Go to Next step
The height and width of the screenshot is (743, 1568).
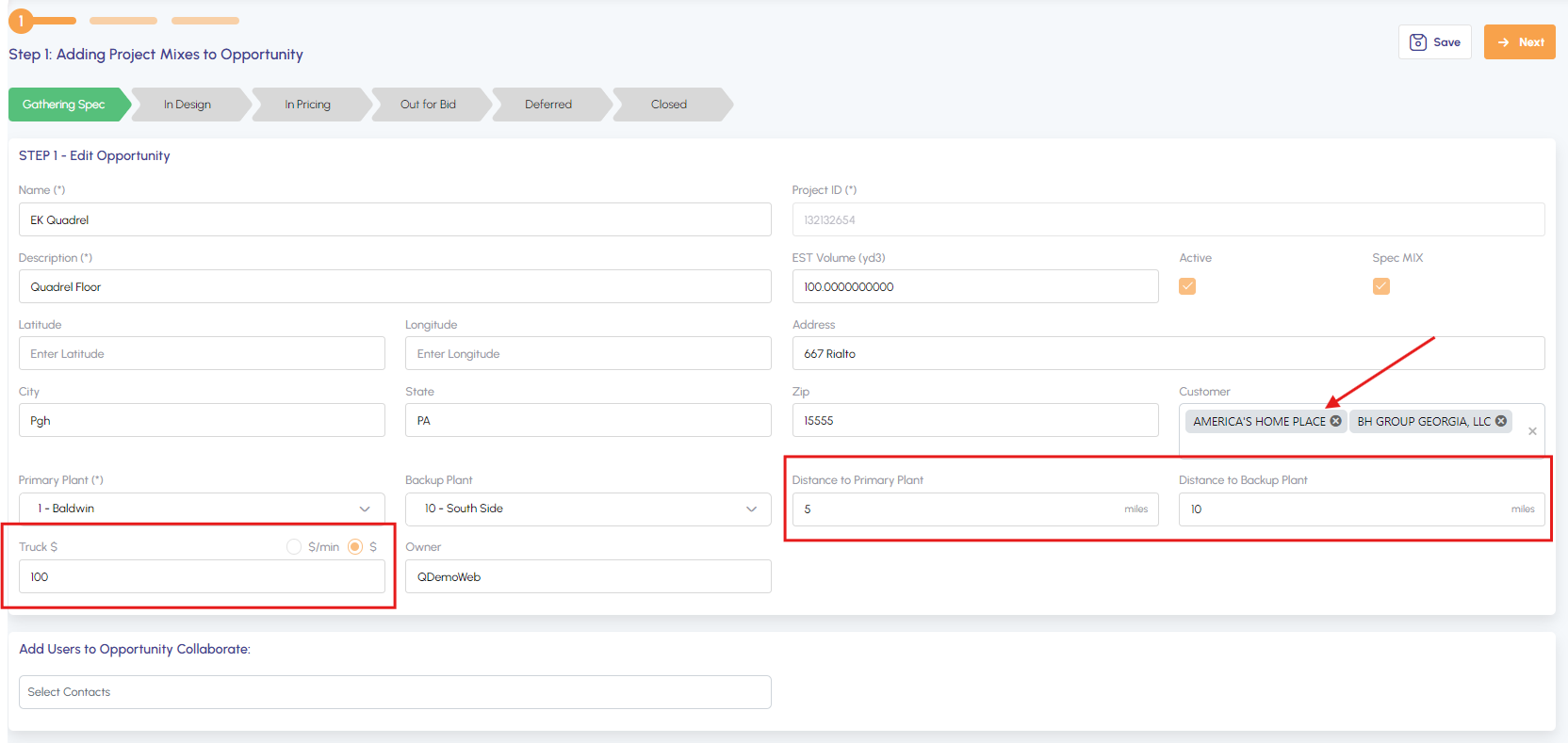[1519, 42]
